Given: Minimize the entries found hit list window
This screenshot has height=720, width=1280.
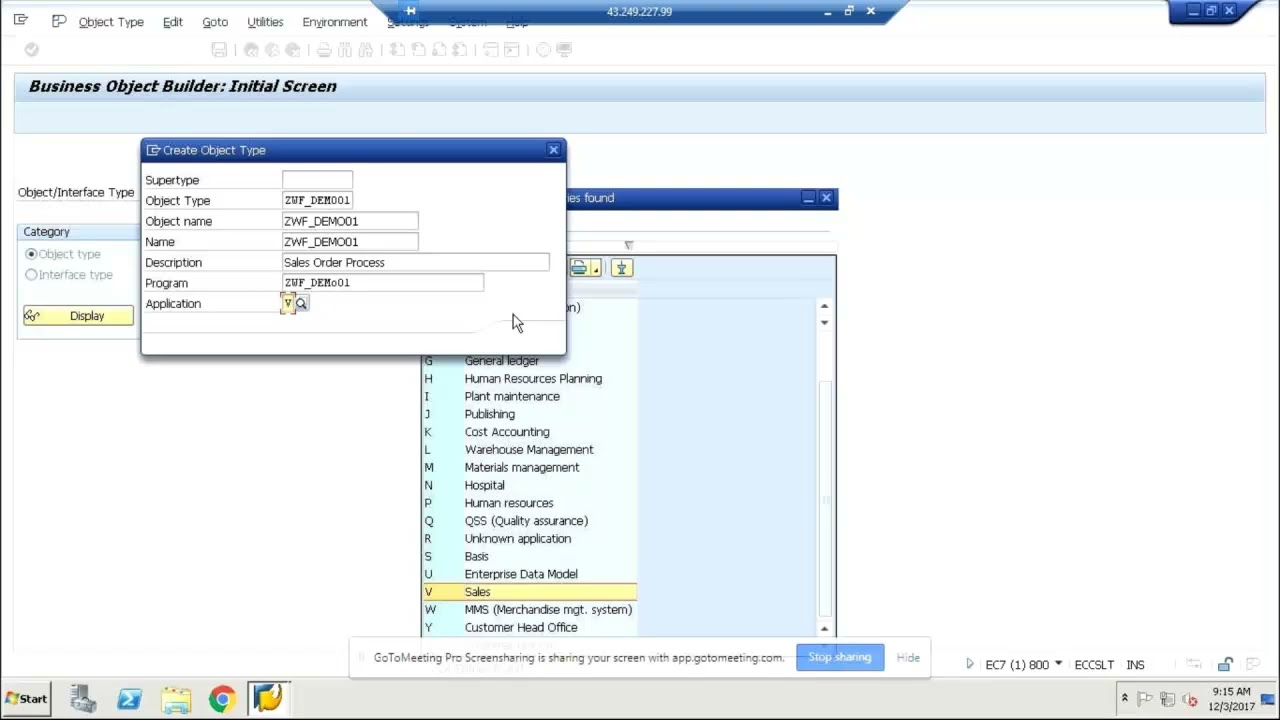Looking at the screenshot, I should coord(808,198).
